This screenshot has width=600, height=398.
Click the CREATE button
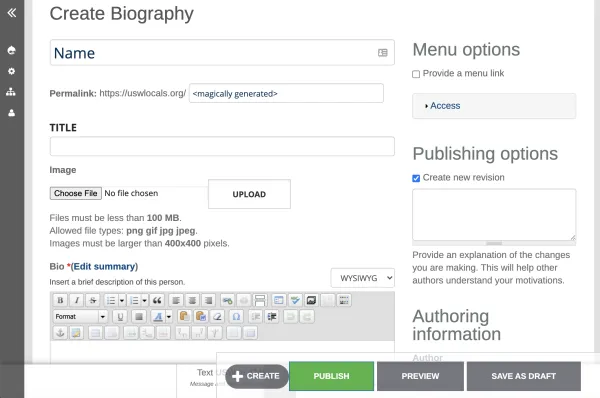point(256,376)
